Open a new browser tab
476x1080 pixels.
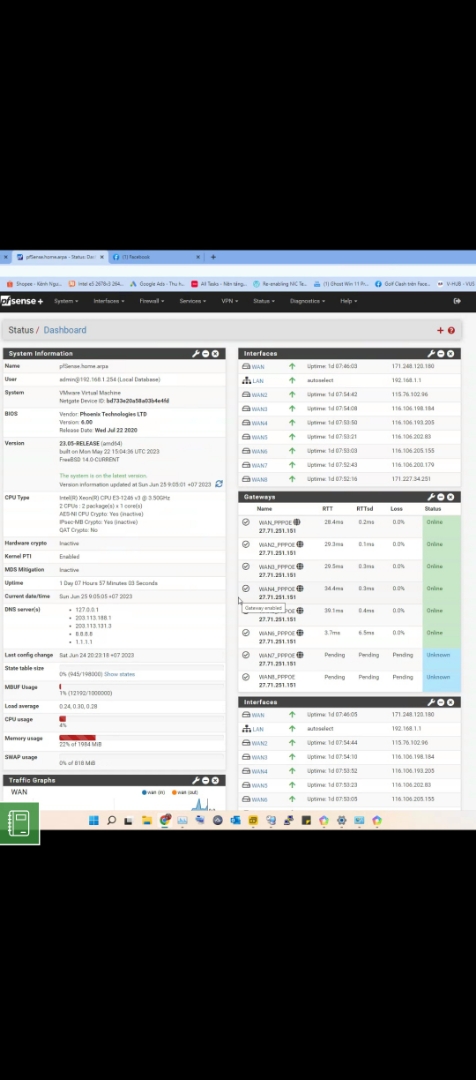(213, 257)
